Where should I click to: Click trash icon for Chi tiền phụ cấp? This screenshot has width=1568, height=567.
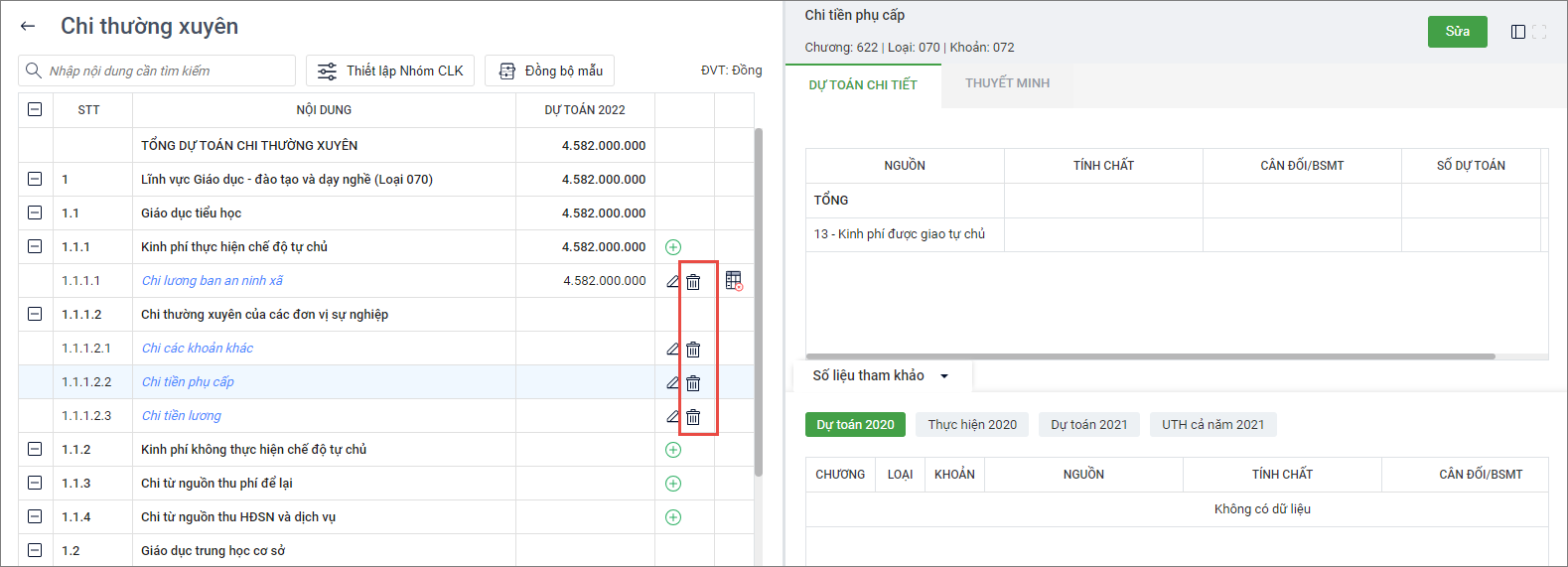693,383
